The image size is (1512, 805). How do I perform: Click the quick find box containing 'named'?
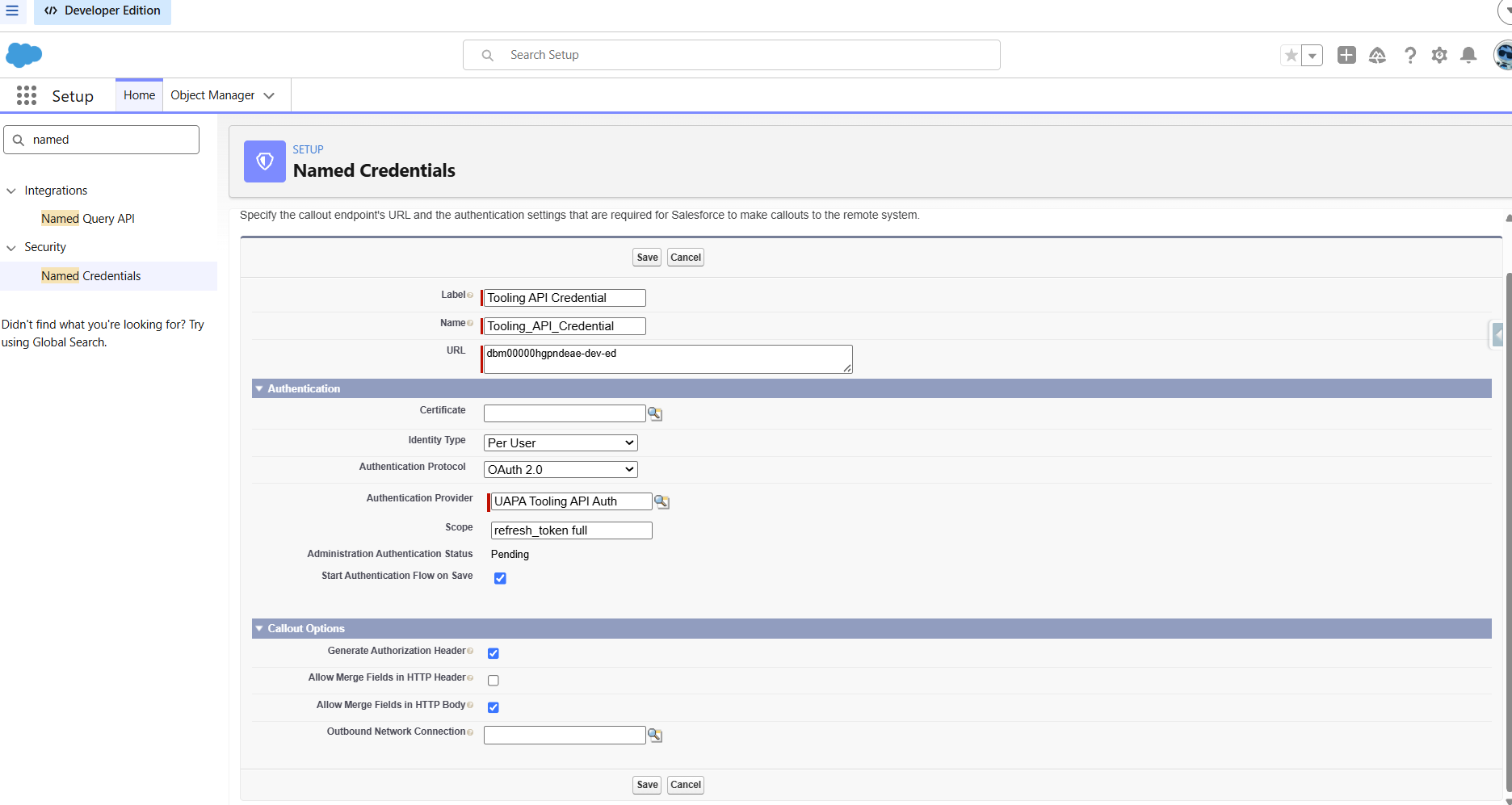click(102, 140)
